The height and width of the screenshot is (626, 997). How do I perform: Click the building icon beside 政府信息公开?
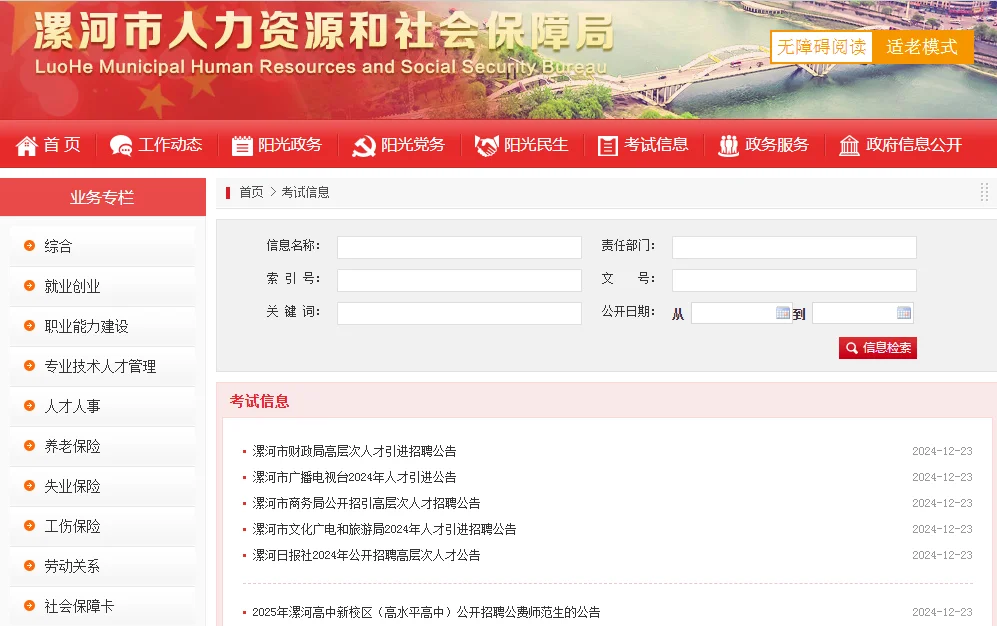click(850, 145)
